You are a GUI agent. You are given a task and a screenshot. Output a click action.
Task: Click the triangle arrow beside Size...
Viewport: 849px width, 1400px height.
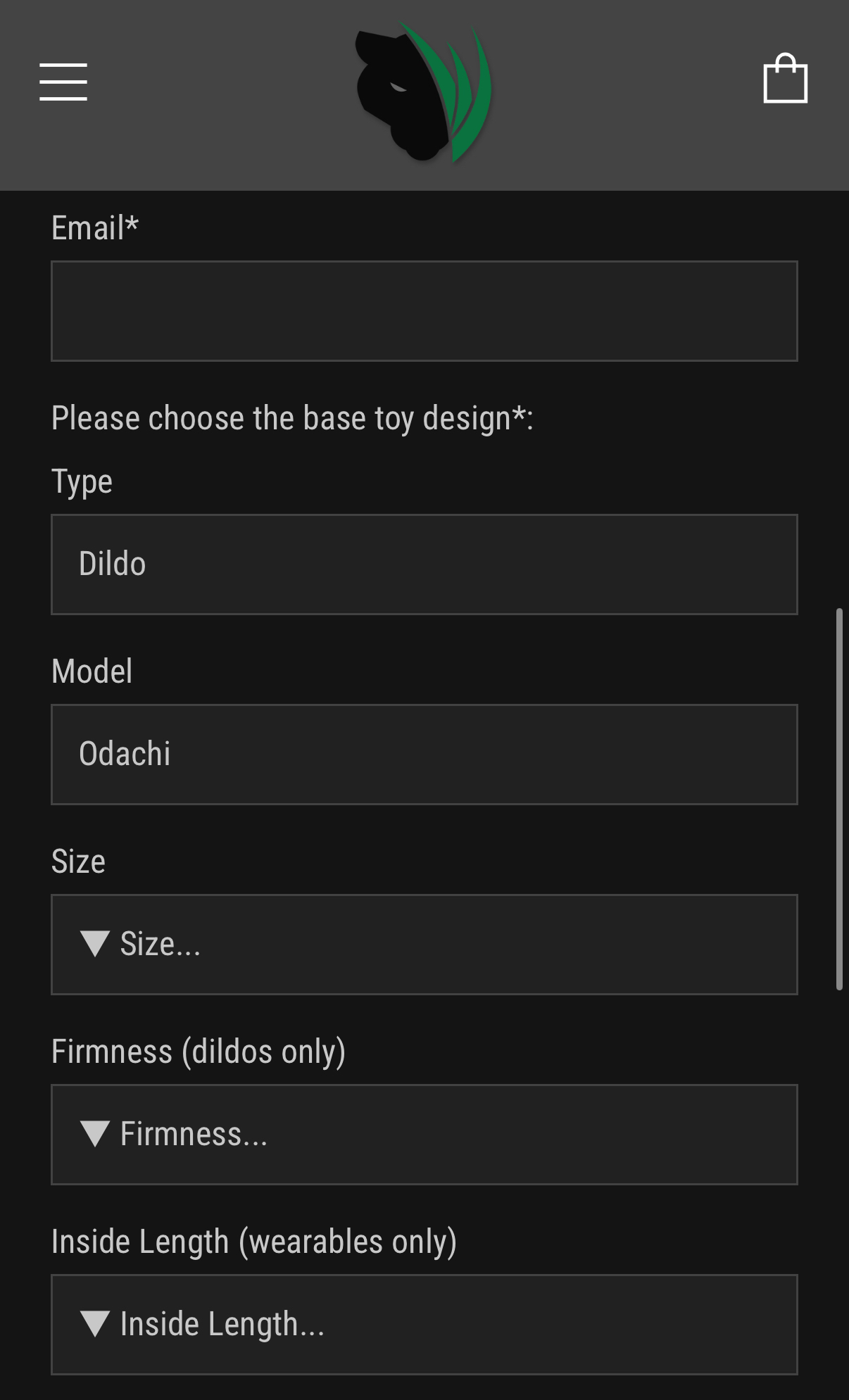pyautogui.click(x=95, y=944)
